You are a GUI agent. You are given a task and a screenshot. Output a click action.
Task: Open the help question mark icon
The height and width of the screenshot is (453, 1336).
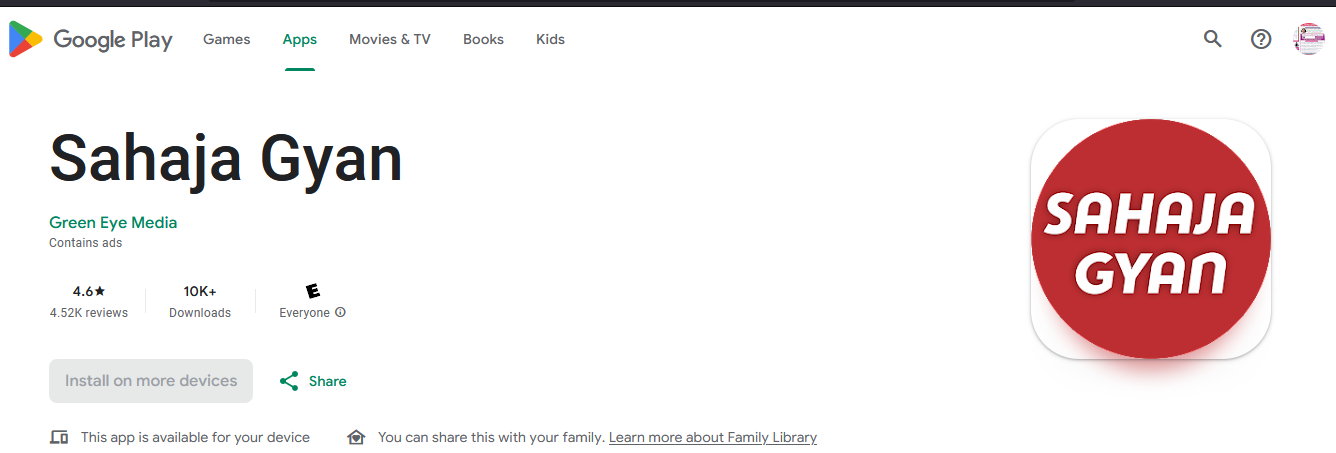1261,39
